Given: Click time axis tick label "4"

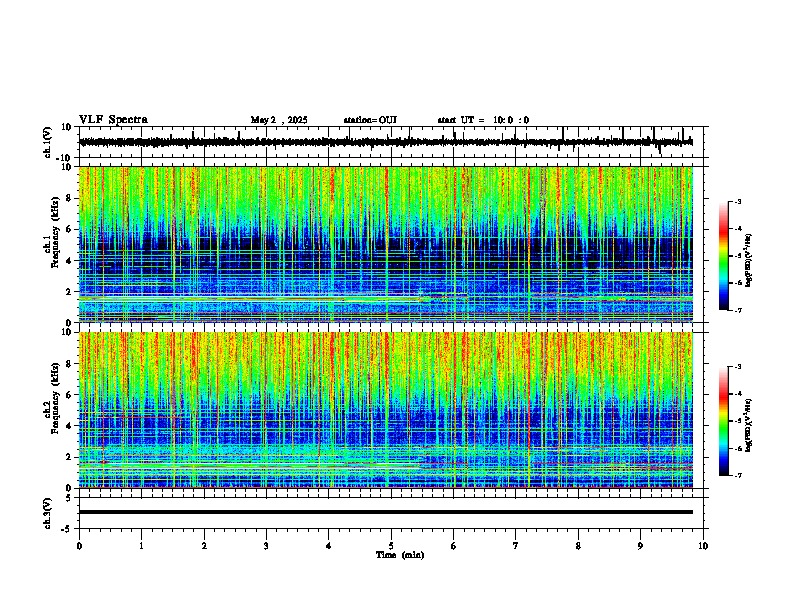Looking at the screenshot, I should [329, 546].
